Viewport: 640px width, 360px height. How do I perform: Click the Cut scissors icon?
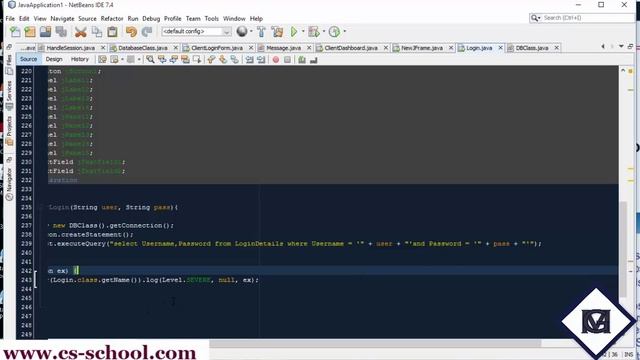(80, 31)
